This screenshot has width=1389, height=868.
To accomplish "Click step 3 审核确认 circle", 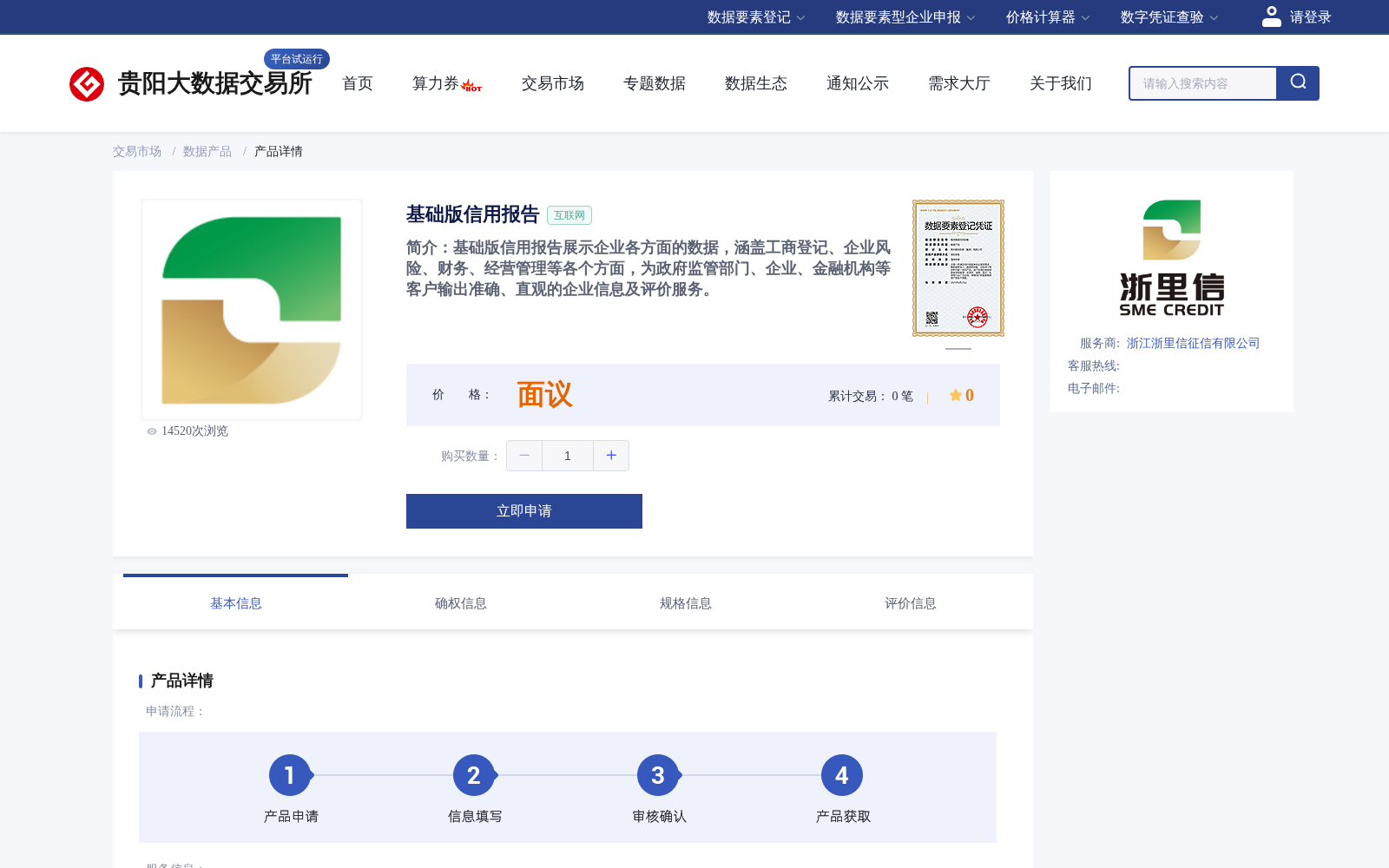I will pos(658,775).
